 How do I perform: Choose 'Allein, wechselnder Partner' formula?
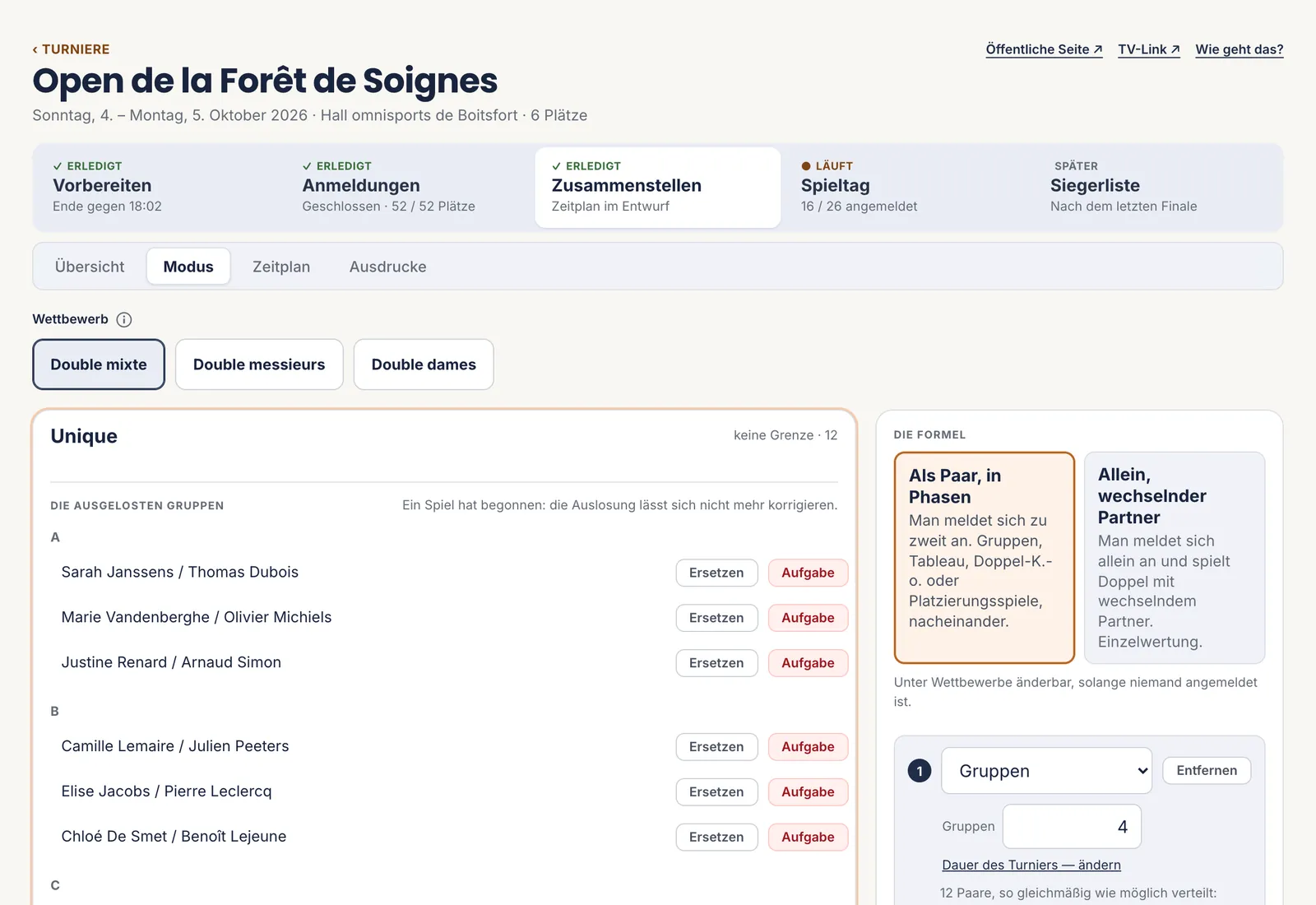point(1175,558)
